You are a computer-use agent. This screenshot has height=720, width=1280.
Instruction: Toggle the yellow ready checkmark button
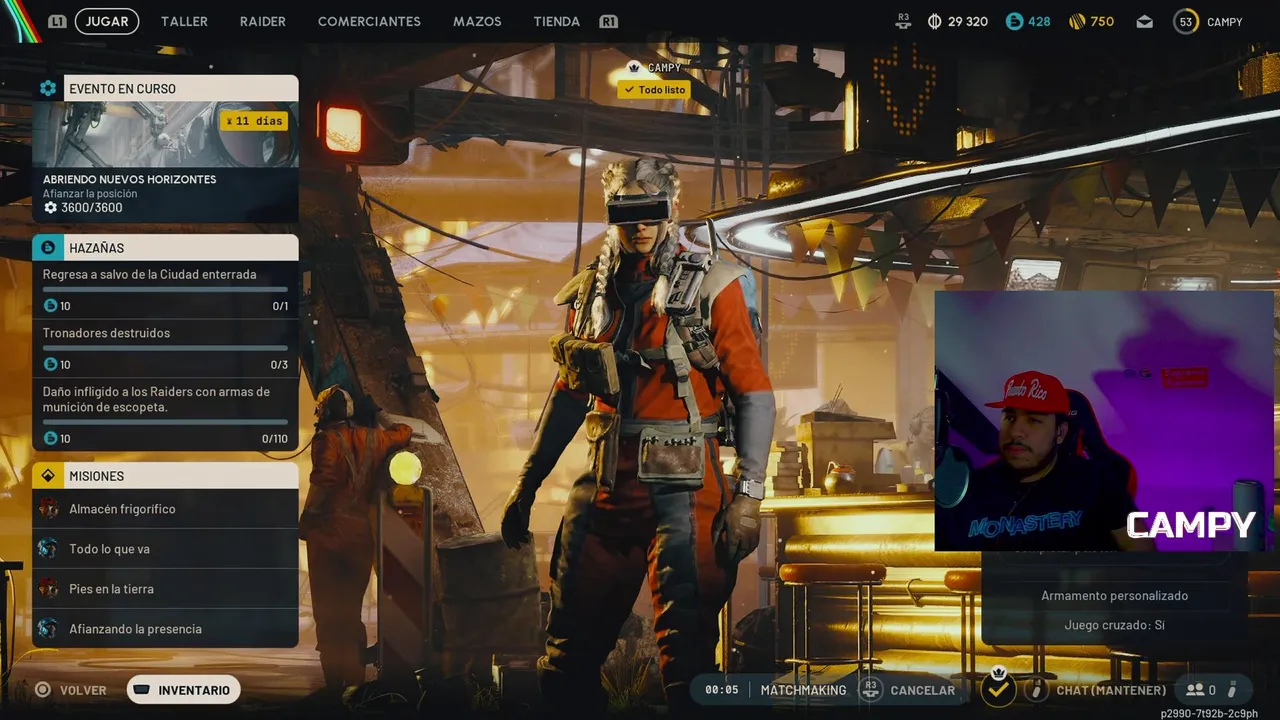(x=998, y=688)
